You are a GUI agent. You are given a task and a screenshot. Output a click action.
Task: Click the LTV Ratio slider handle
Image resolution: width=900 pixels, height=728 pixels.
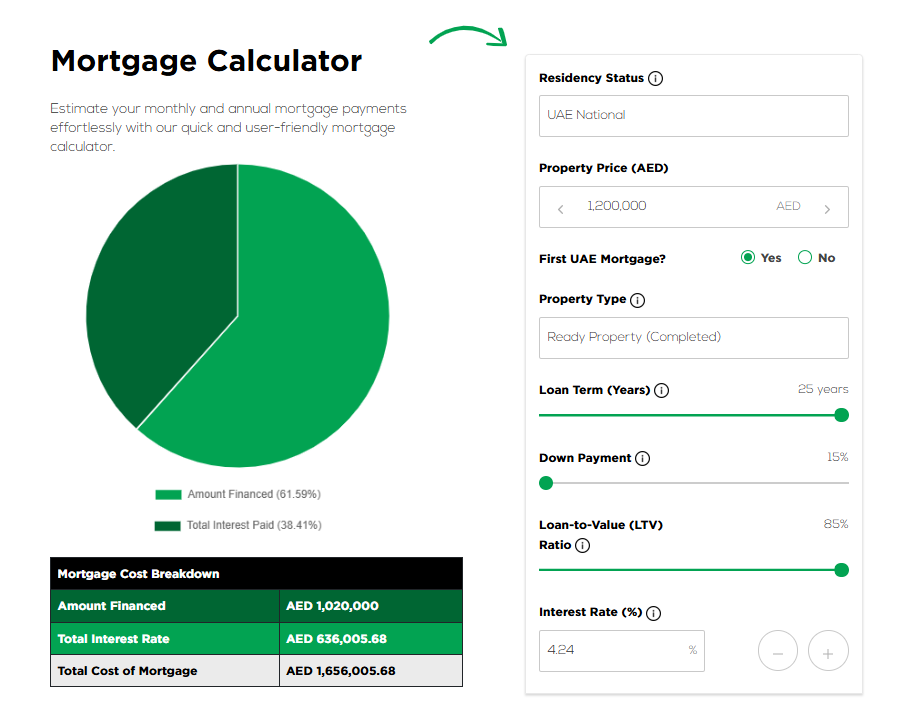point(841,570)
